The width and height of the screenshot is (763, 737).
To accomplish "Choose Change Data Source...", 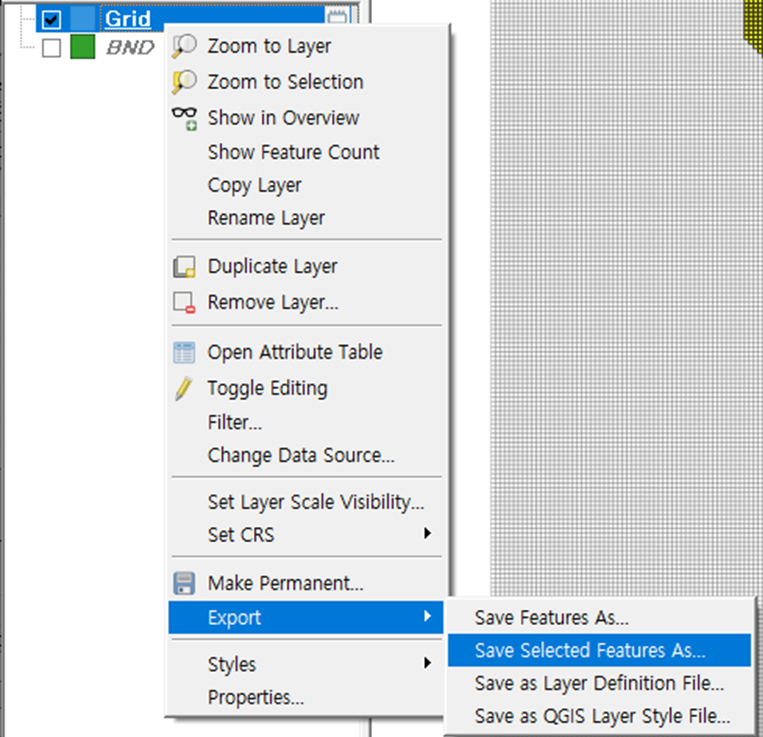I will (306, 455).
